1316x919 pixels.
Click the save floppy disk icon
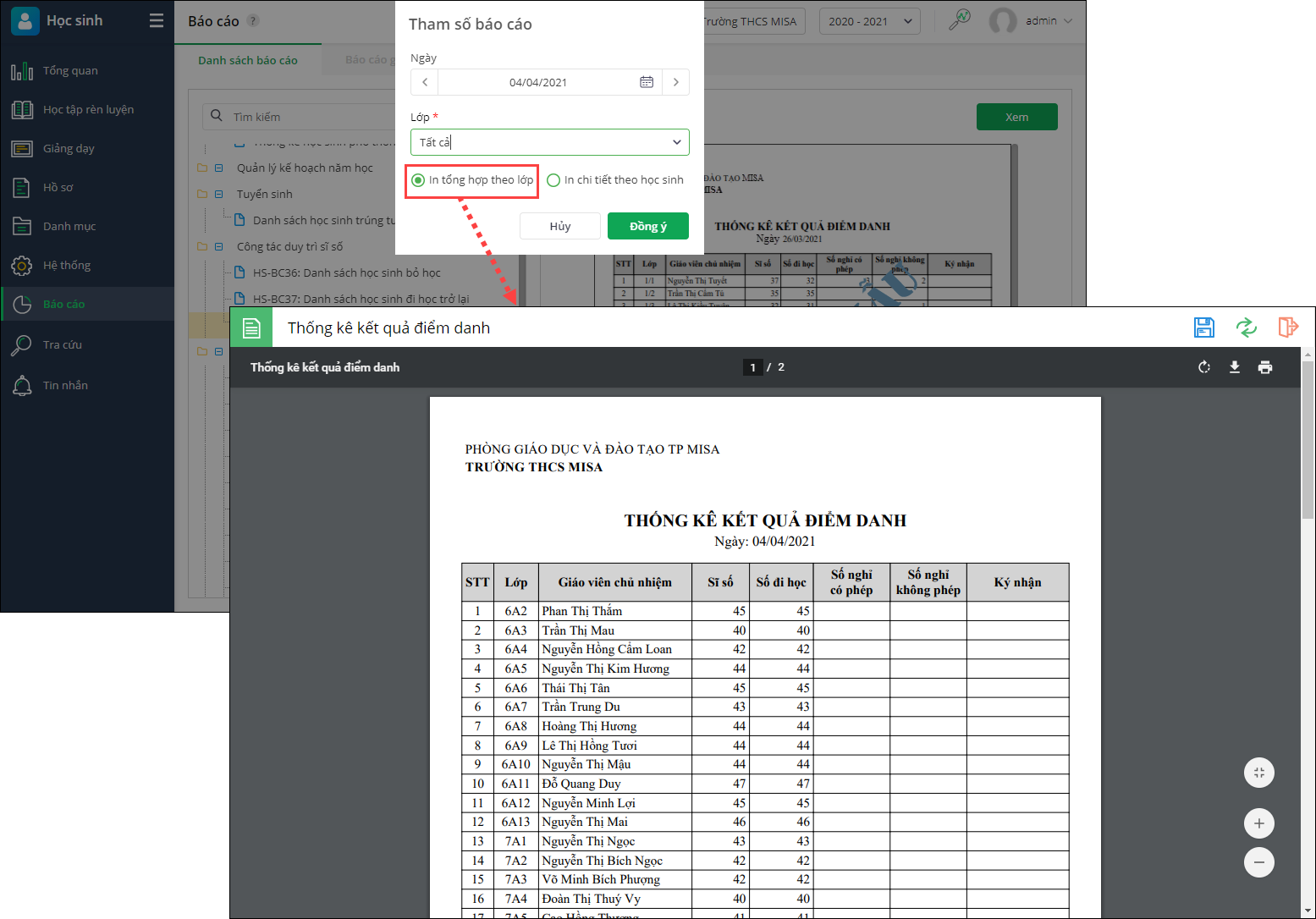[1204, 327]
